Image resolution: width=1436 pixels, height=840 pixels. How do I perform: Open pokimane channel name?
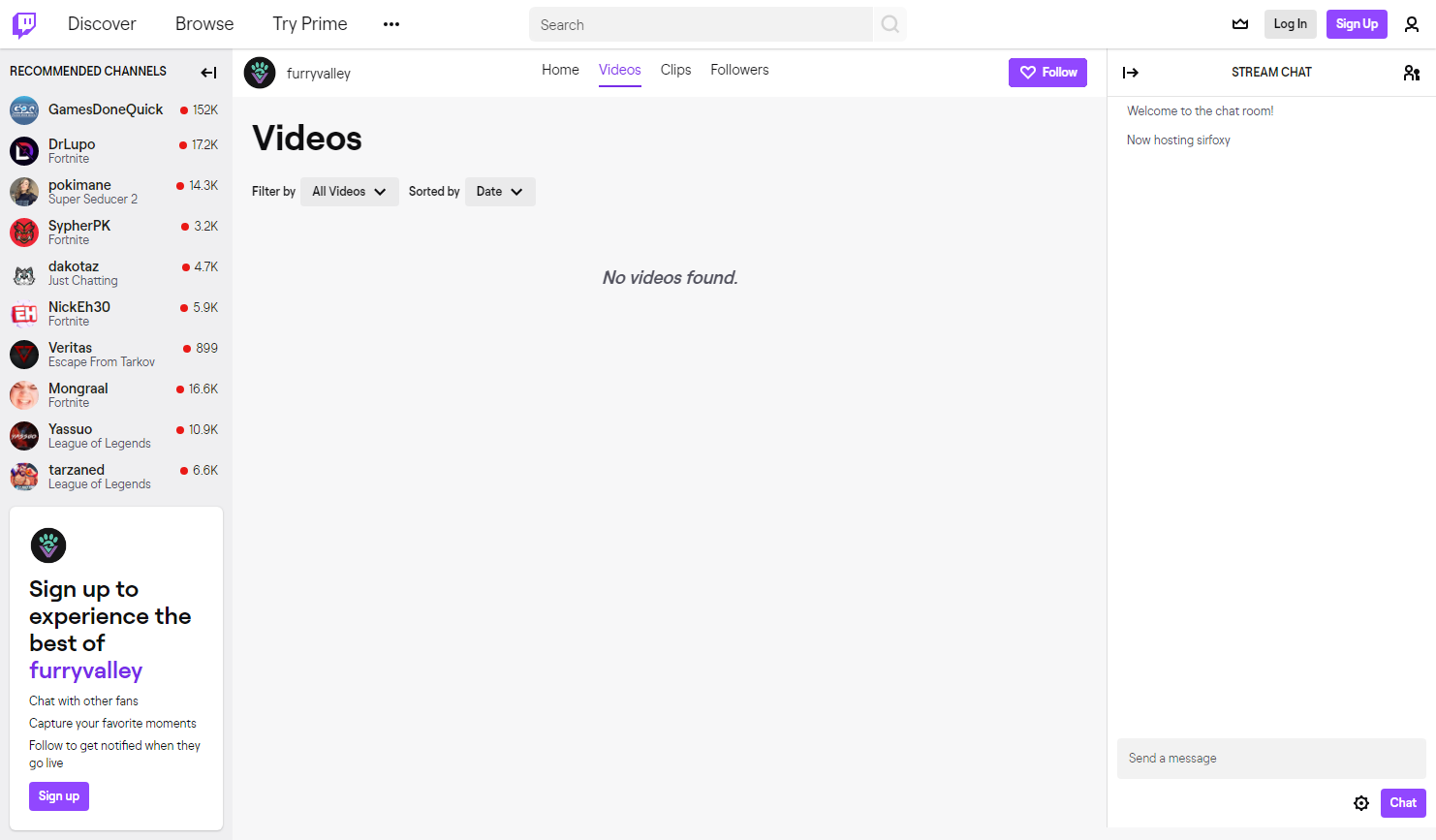pos(79,185)
